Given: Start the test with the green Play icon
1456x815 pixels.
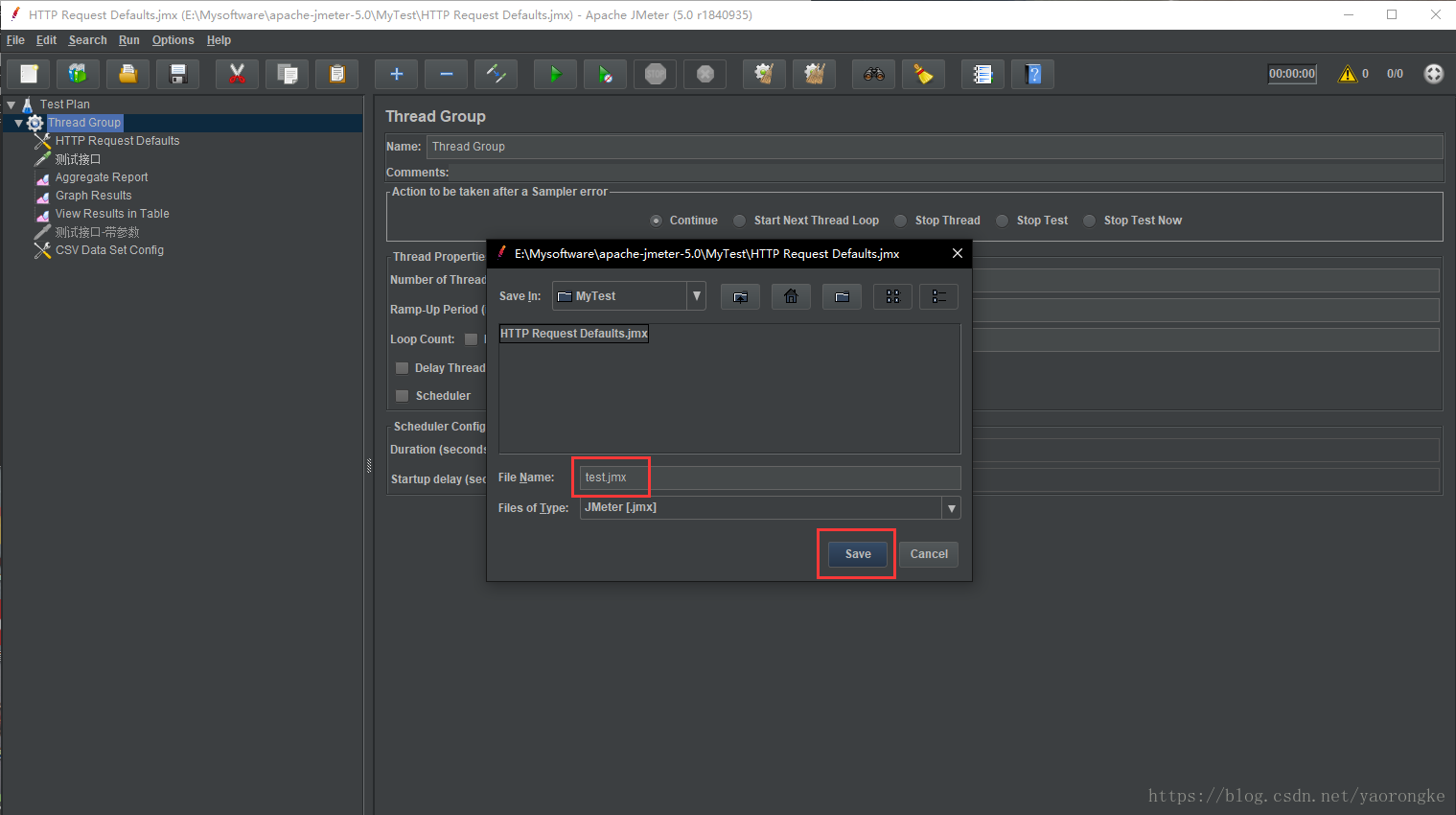Looking at the screenshot, I should (x=555, y=74).
